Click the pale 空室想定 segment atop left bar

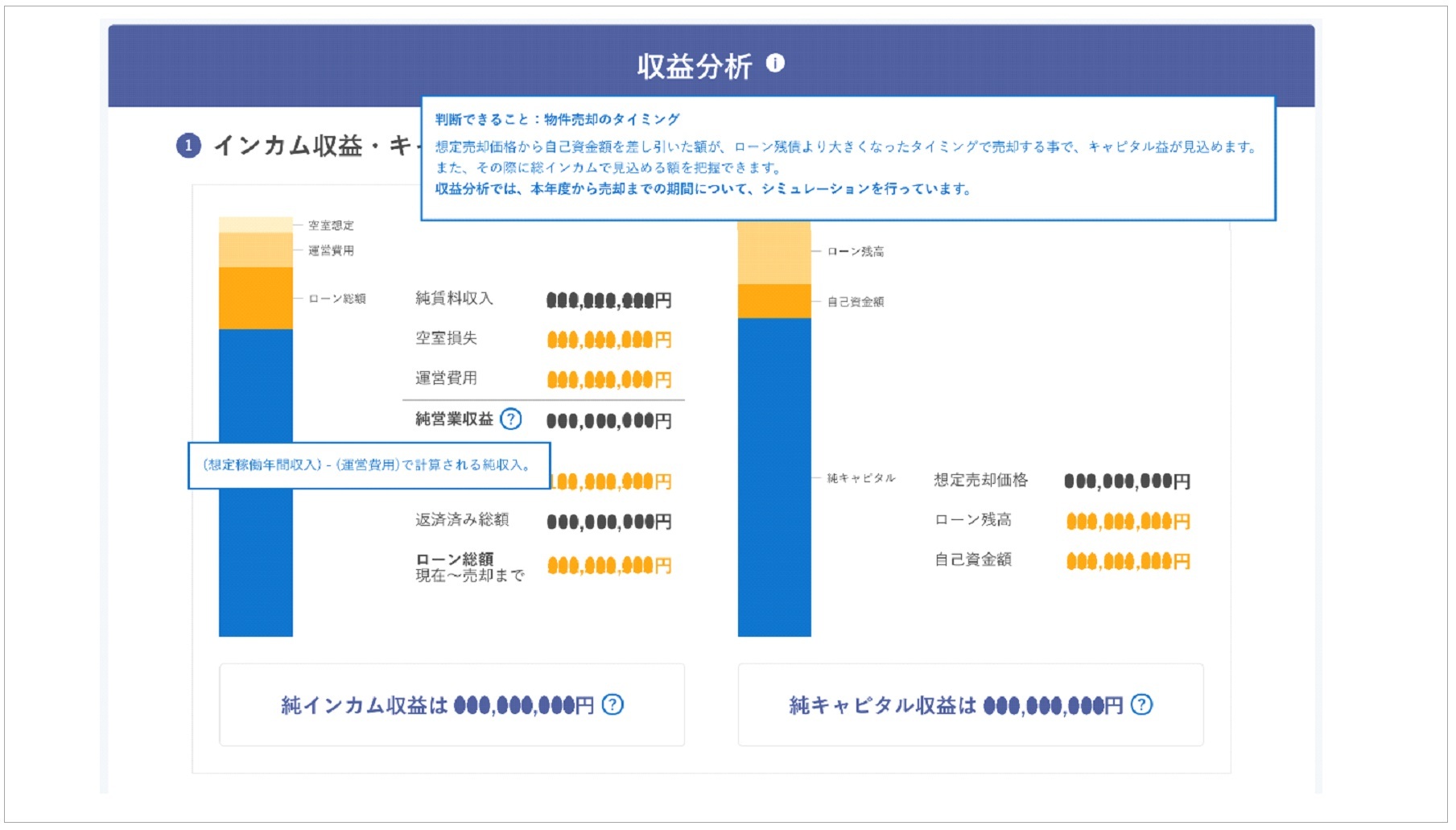click(255, 225)
